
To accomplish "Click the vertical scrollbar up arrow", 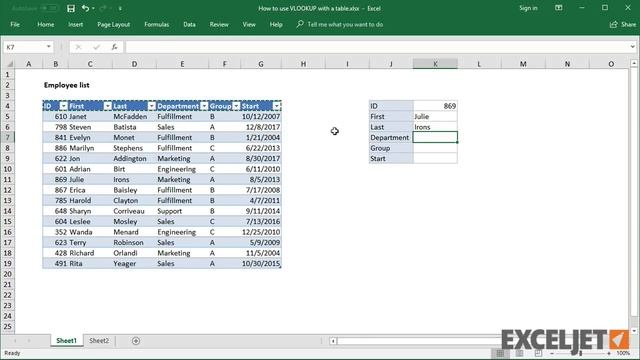I will point(634,63).
